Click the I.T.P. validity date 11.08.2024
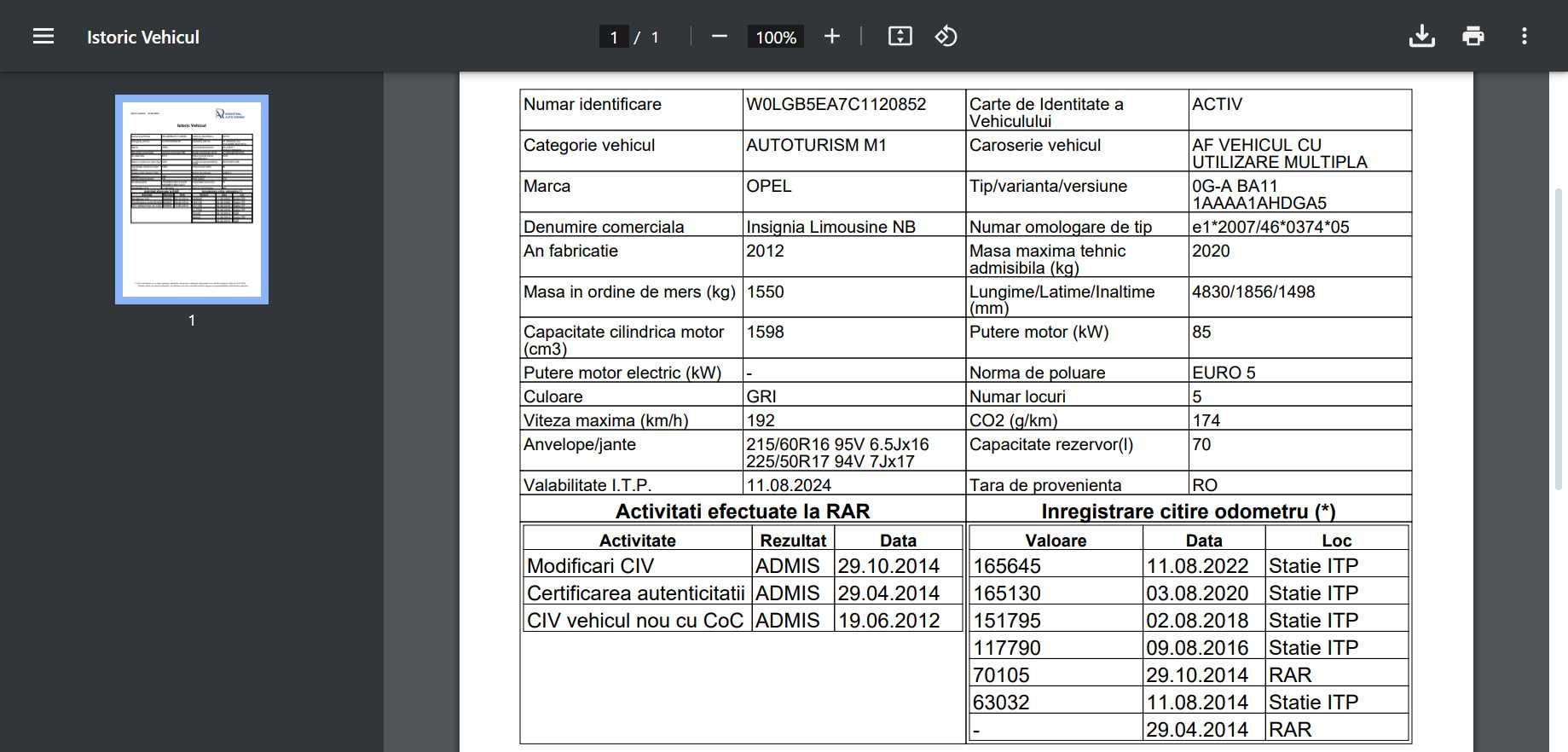The height and width of the screenshot is (752, 1568). [x=789, y=485]
